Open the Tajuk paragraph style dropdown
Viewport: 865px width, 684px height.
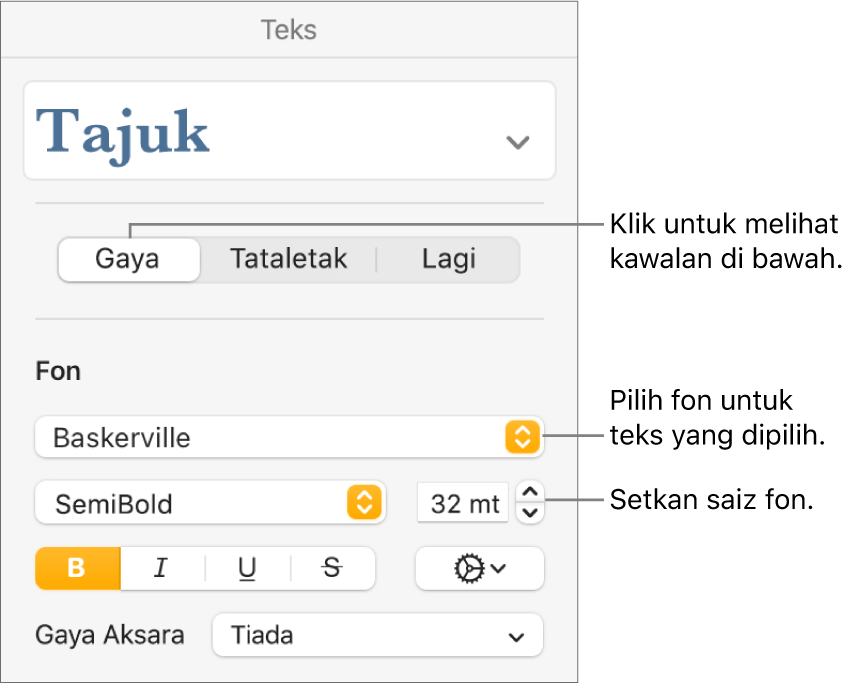pyautogui.click(x=289, y=131)
